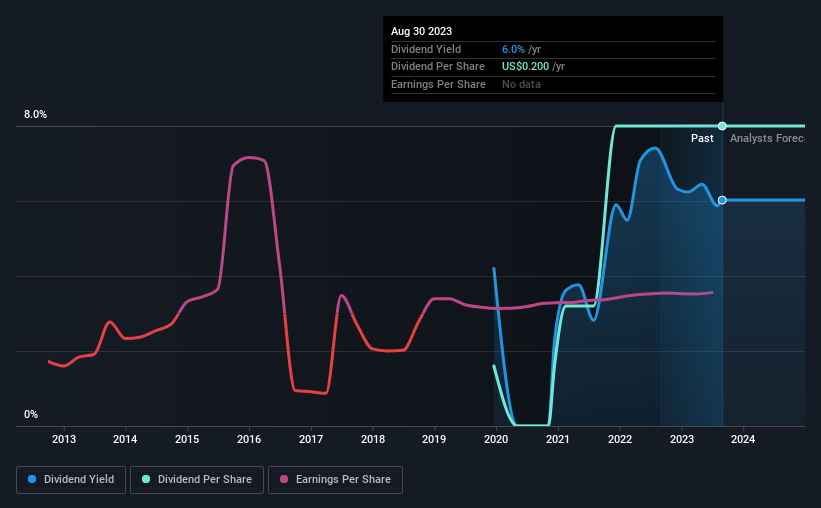
Task: Click the Aug 30 2023 tooltip date
Action: (x=421, y=31)
